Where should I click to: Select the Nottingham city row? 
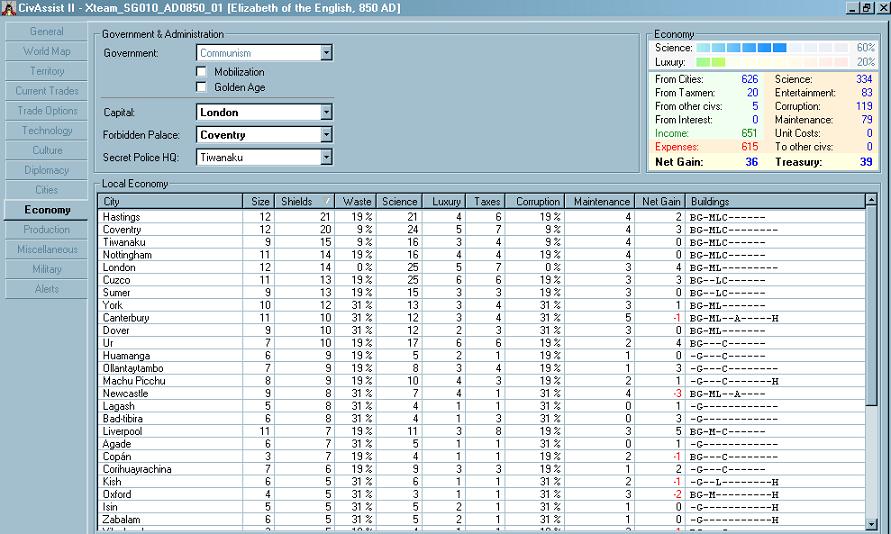[x=481, y=255]
